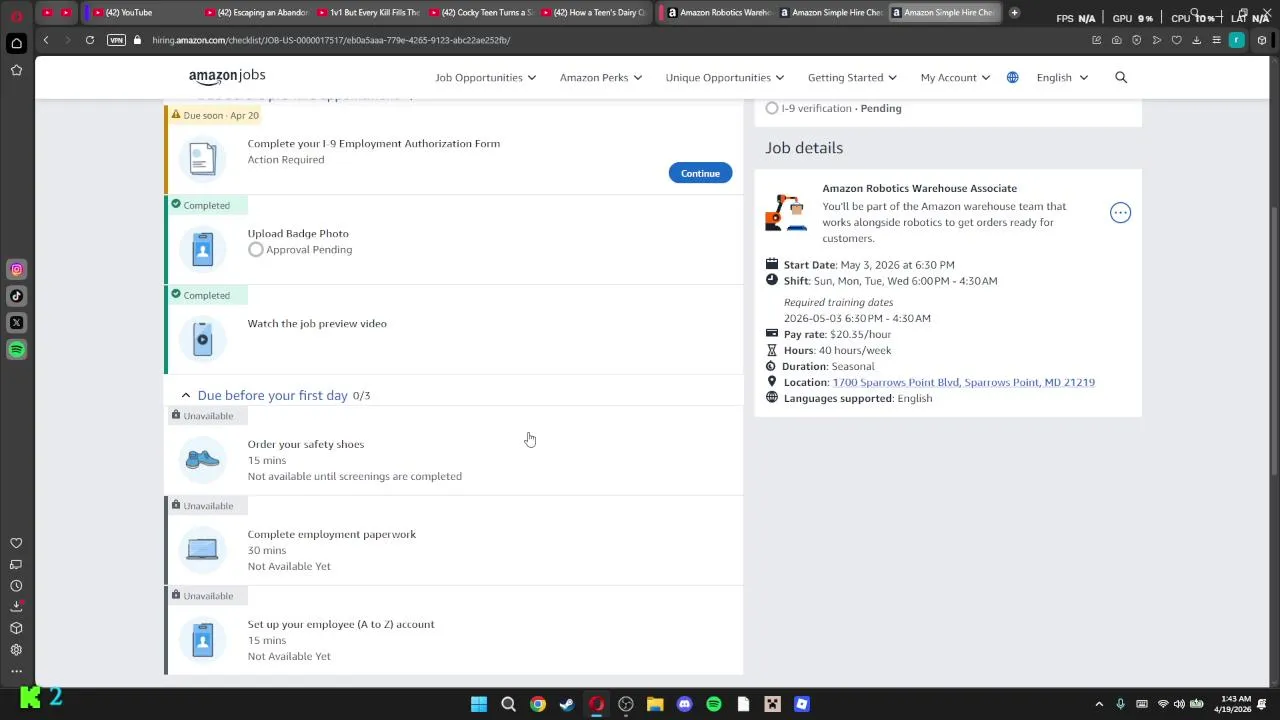
Task: Open Steam from the taskbar
Action: [x=567, y=704]
